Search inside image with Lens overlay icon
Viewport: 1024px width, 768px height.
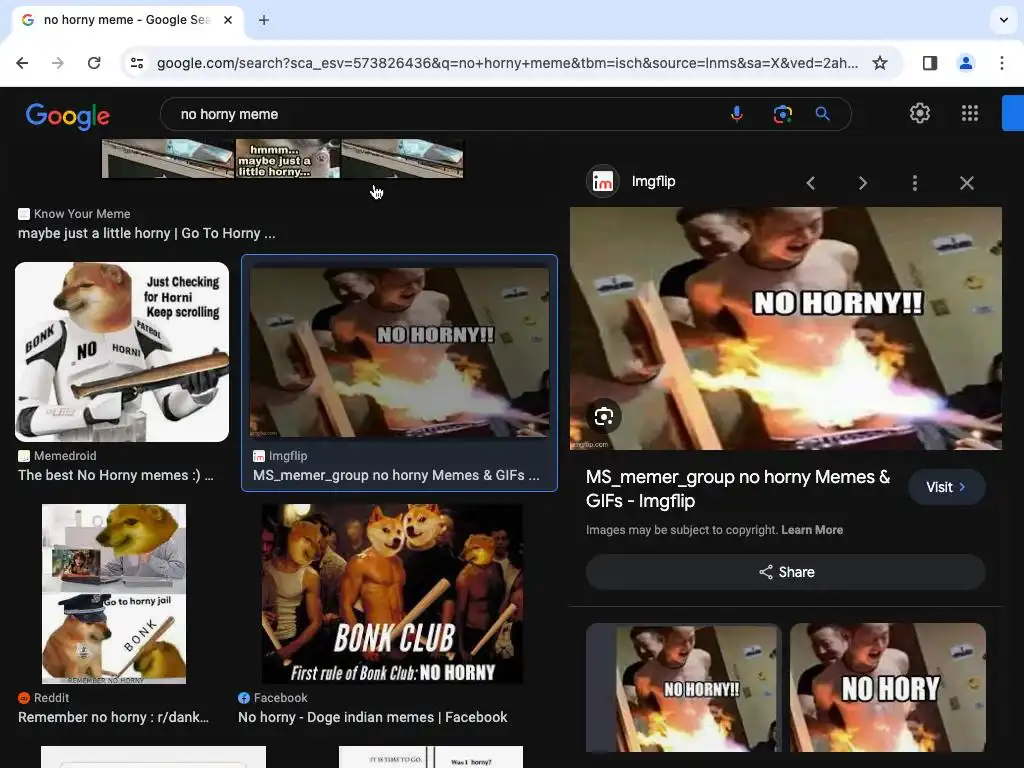(603, 416)
